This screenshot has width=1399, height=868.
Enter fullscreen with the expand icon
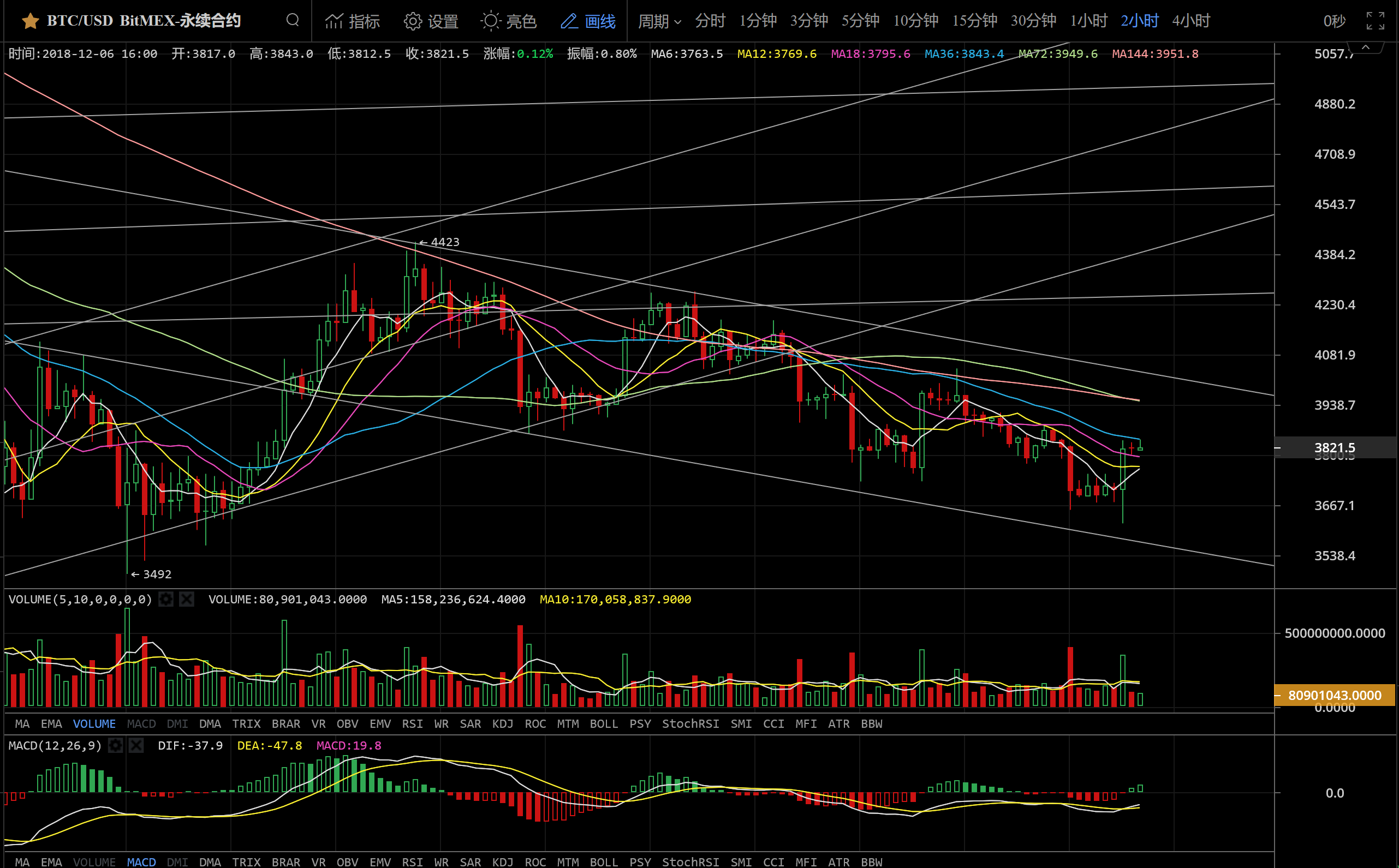point(1376,21)
